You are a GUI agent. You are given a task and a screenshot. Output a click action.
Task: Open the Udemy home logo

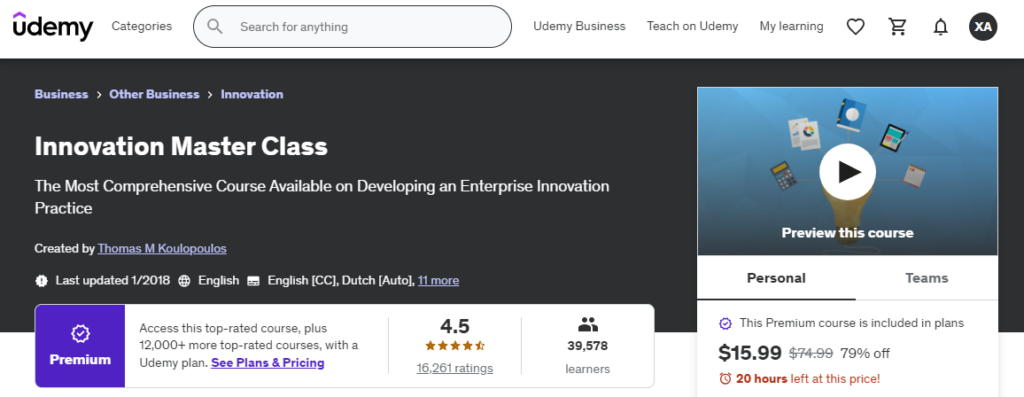tap(53, 26)
